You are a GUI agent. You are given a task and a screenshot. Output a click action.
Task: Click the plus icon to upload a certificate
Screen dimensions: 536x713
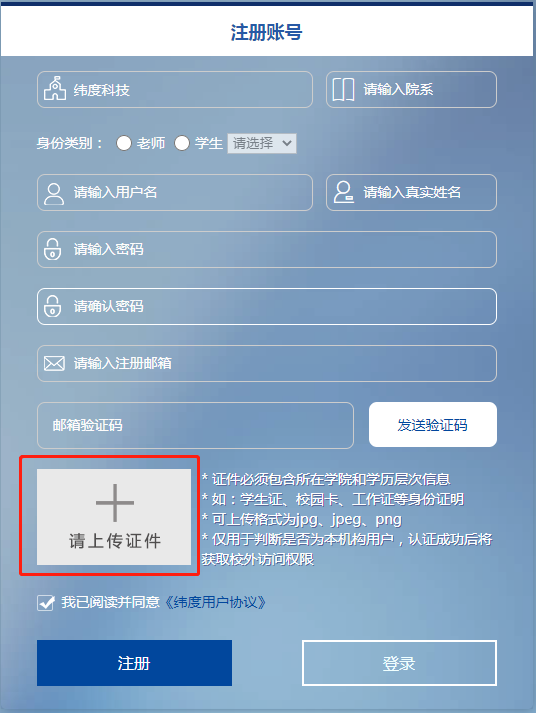(x=115, y=503)
